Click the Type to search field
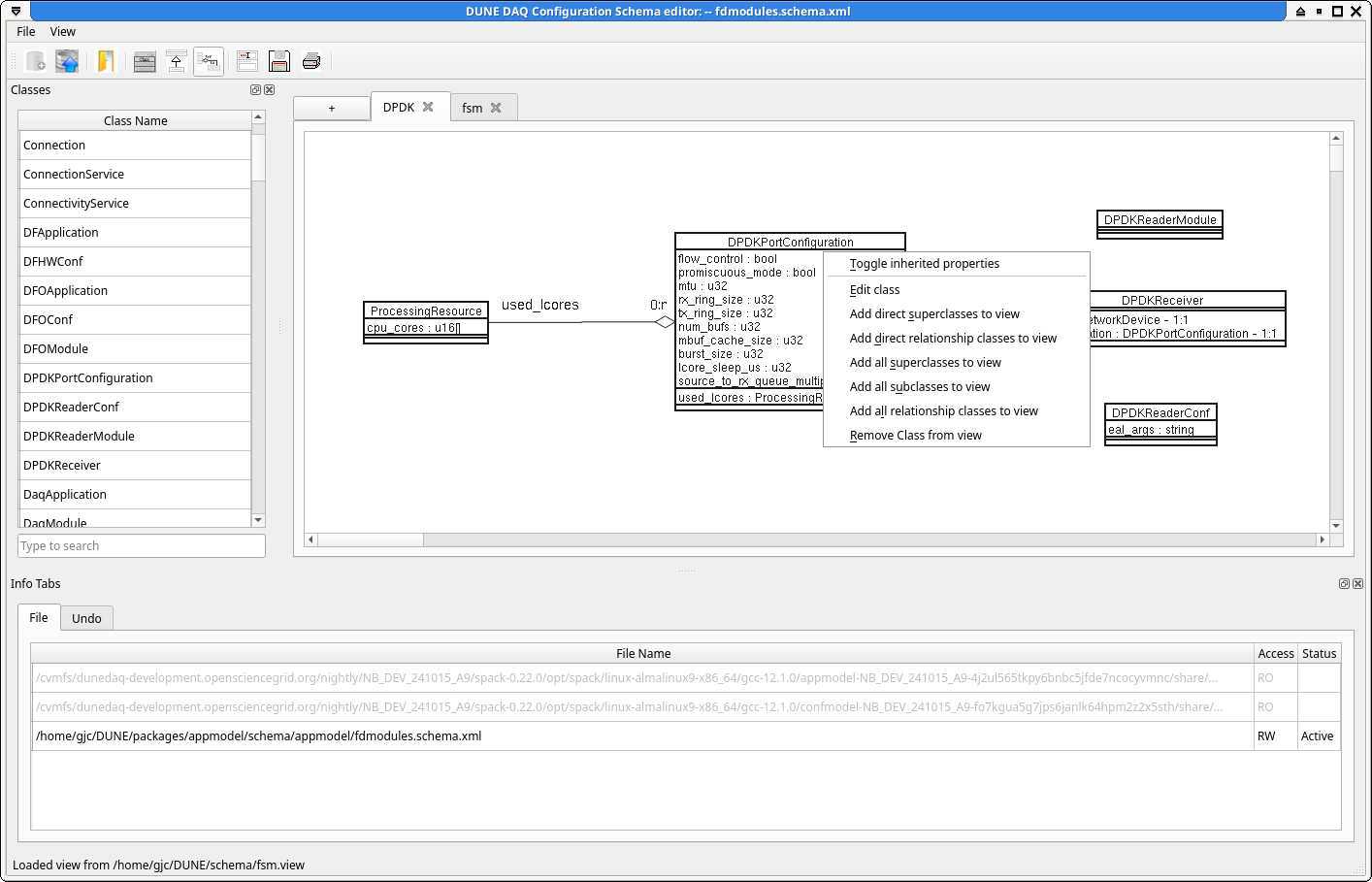 click(x=142, y=546)
